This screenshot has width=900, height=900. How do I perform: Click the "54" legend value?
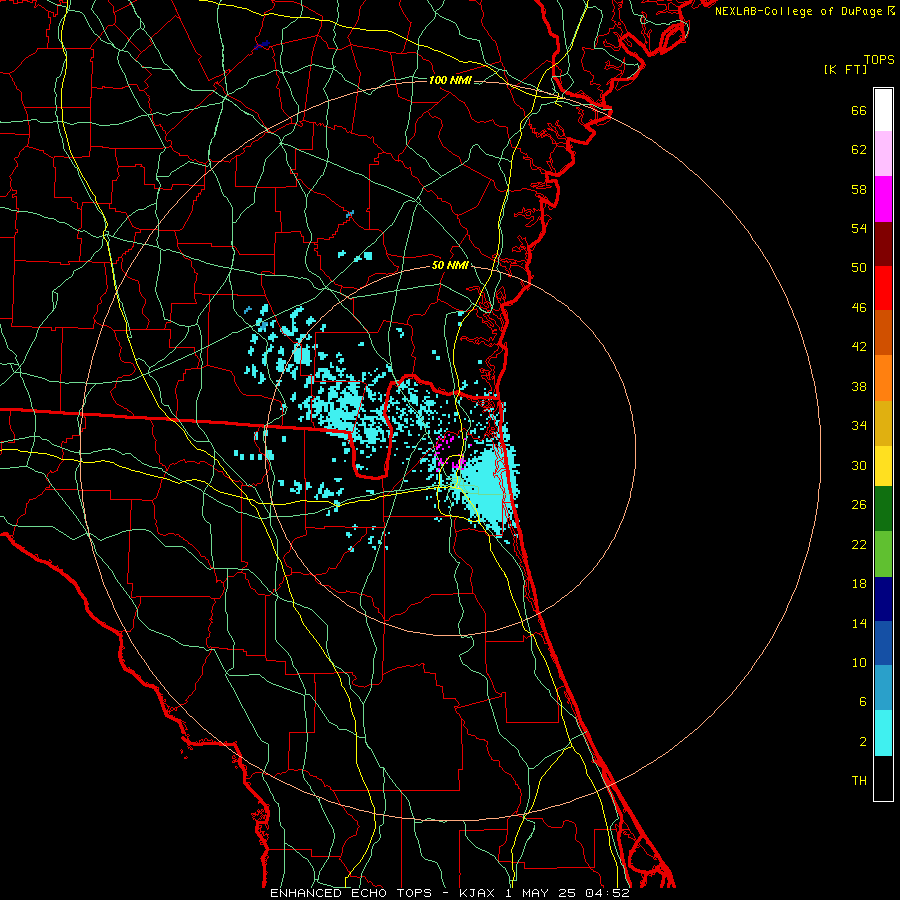click(x=859, y=228)
